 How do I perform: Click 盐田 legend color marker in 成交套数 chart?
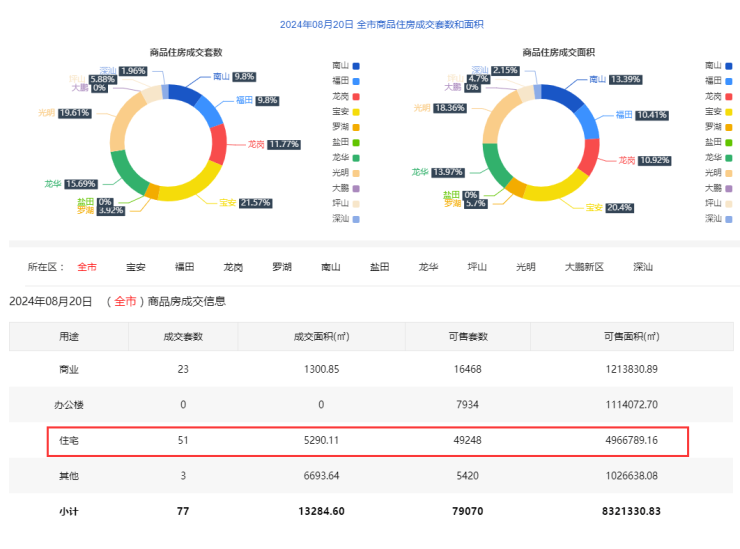[x=356, y=142]
